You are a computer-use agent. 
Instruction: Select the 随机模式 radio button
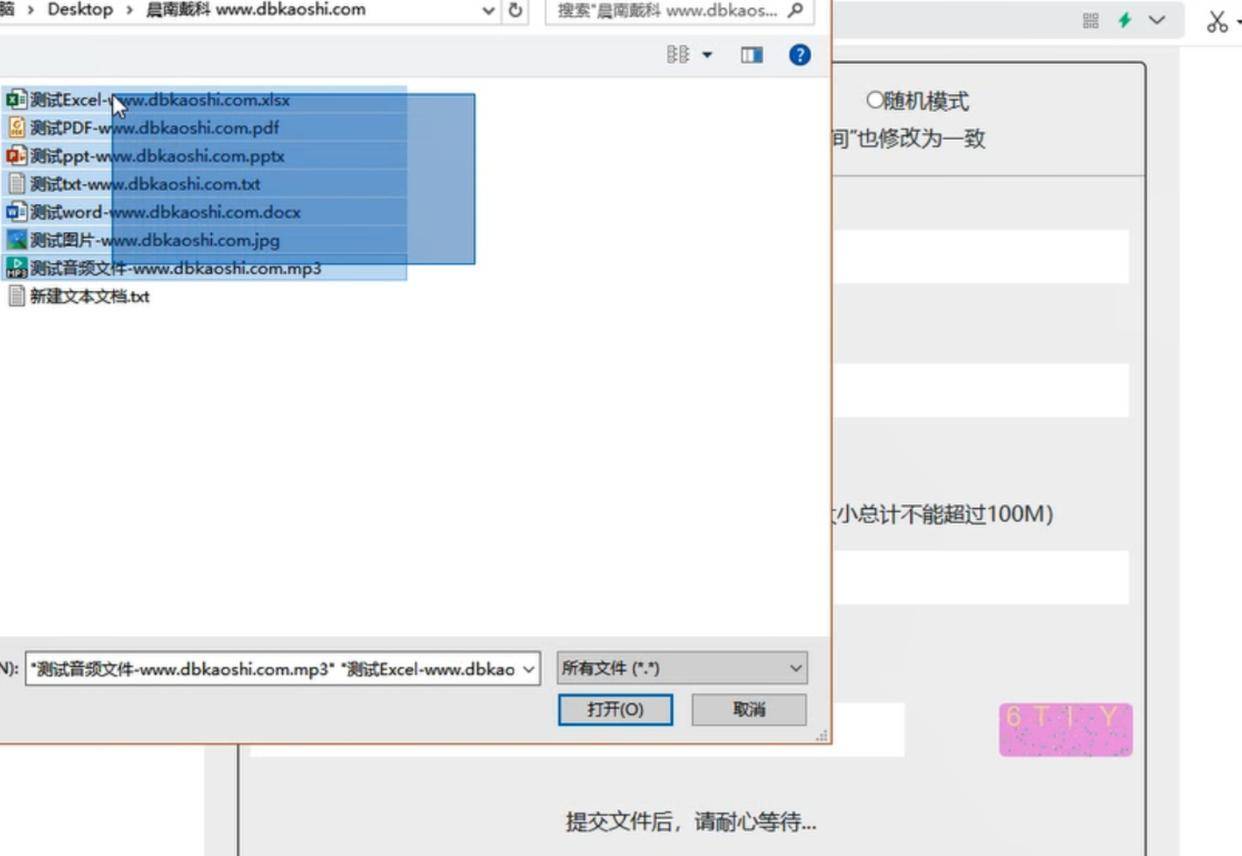[875, 101]
